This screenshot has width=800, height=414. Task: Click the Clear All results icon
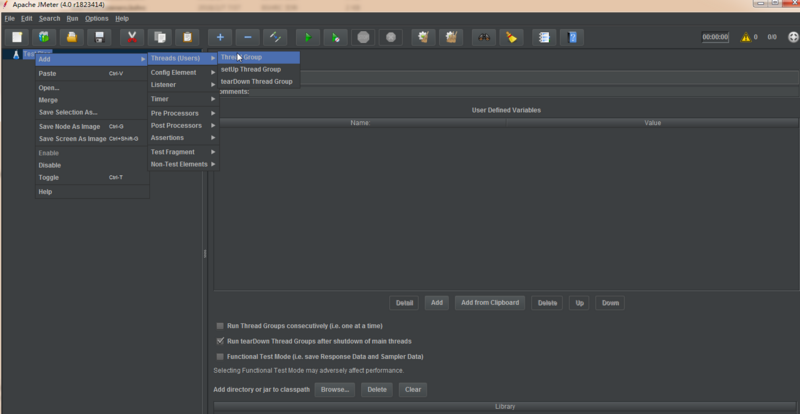451,37
